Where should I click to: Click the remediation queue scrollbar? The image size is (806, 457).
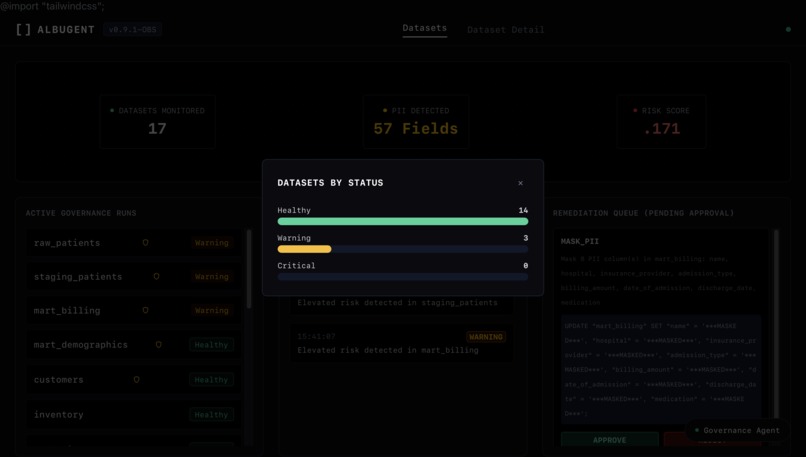[776, 324]
